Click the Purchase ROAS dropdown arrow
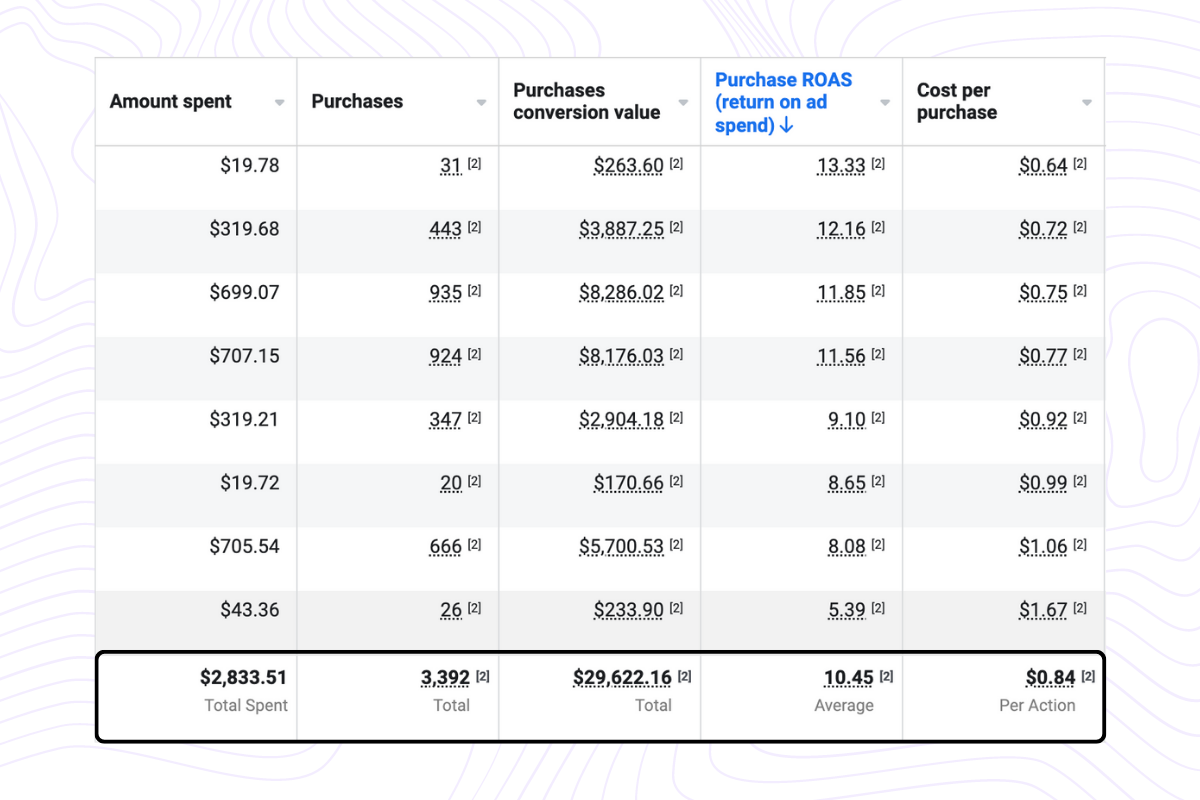Viewport: 1200px width, 800px height. (885, 103)
